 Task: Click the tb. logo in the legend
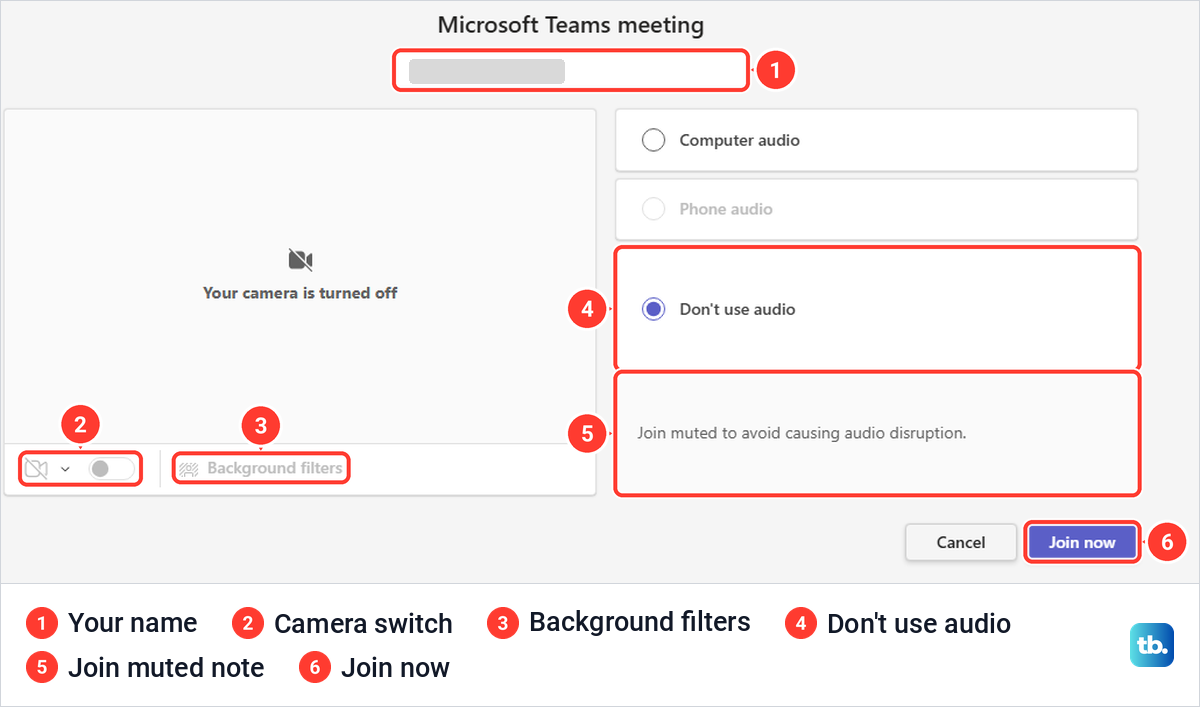[x=1152, y=645]
